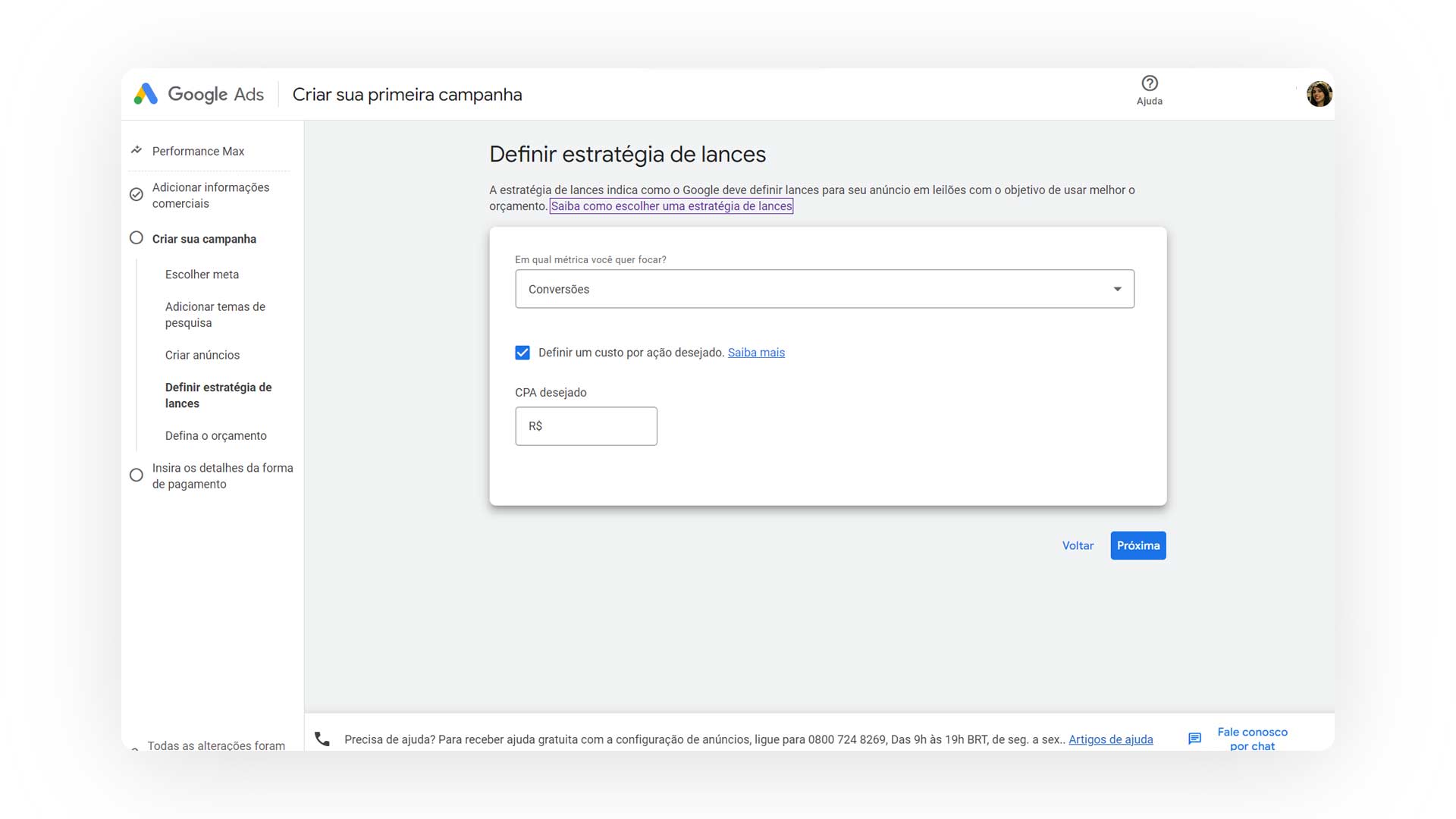Click the Google Ads wordmark text
The image size is (1456, 819).
[215, 94]
